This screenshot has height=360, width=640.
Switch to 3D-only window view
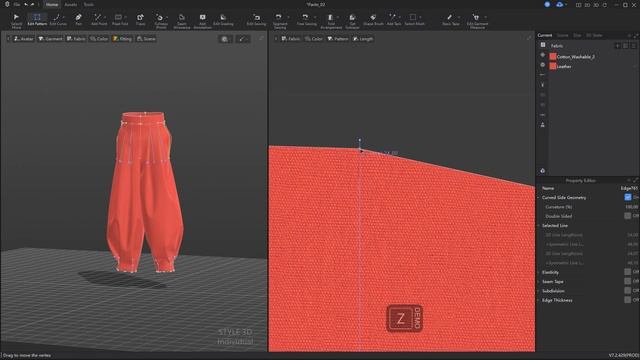(x=596, y=5)
